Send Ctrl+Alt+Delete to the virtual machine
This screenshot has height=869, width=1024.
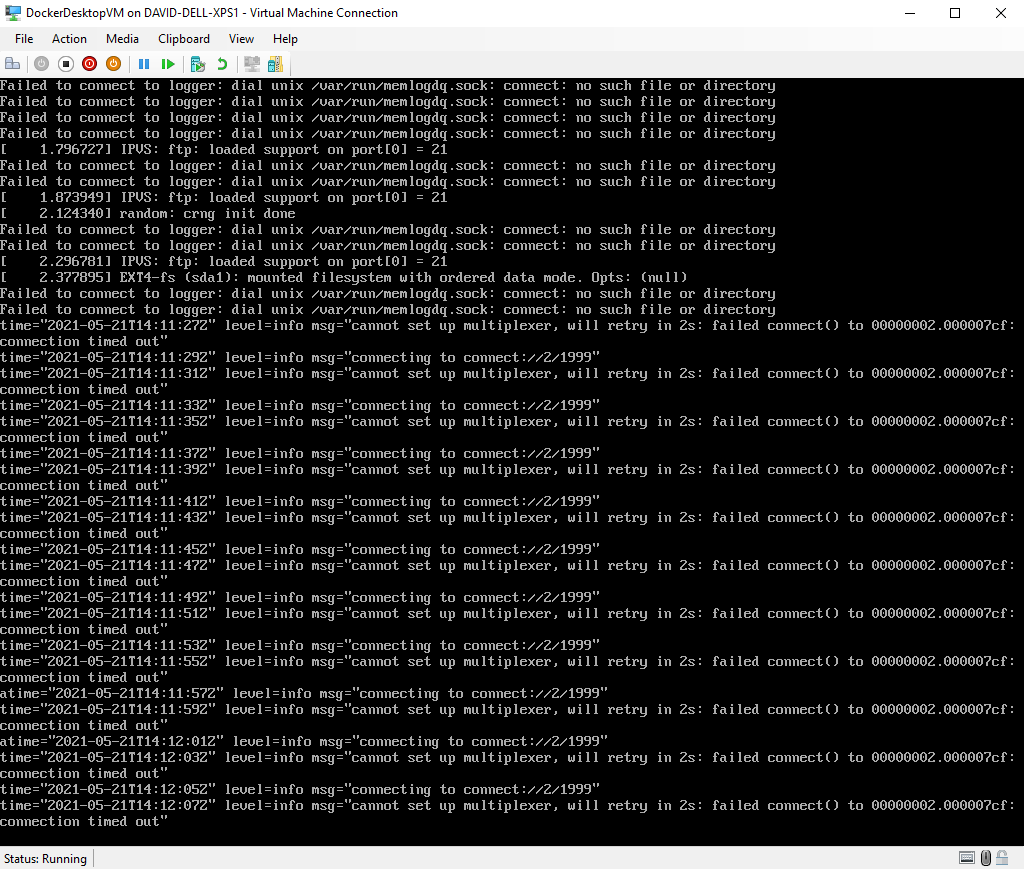coord(12,63)
